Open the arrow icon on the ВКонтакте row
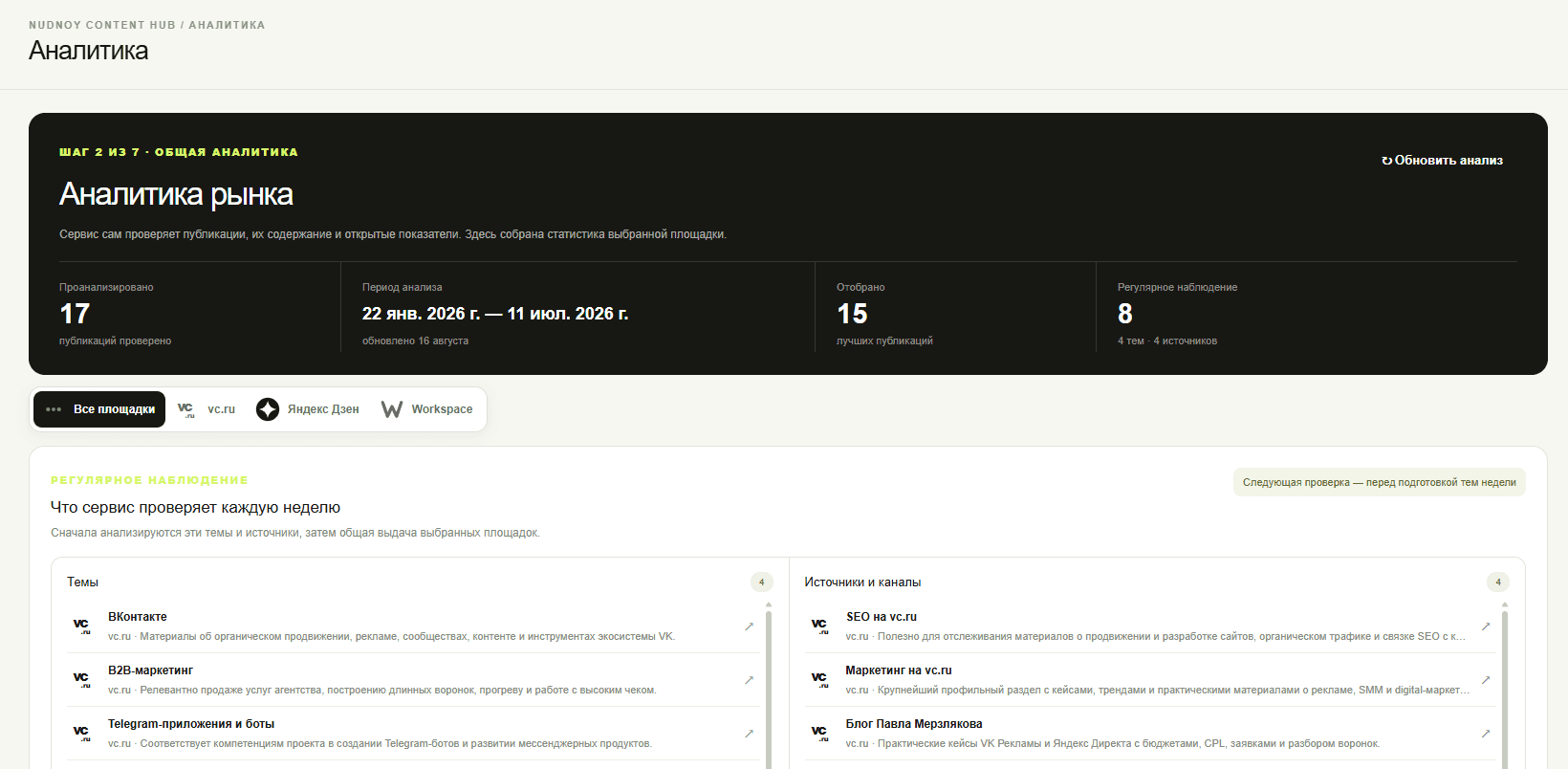1568x769 pixels. coord(749,626)
